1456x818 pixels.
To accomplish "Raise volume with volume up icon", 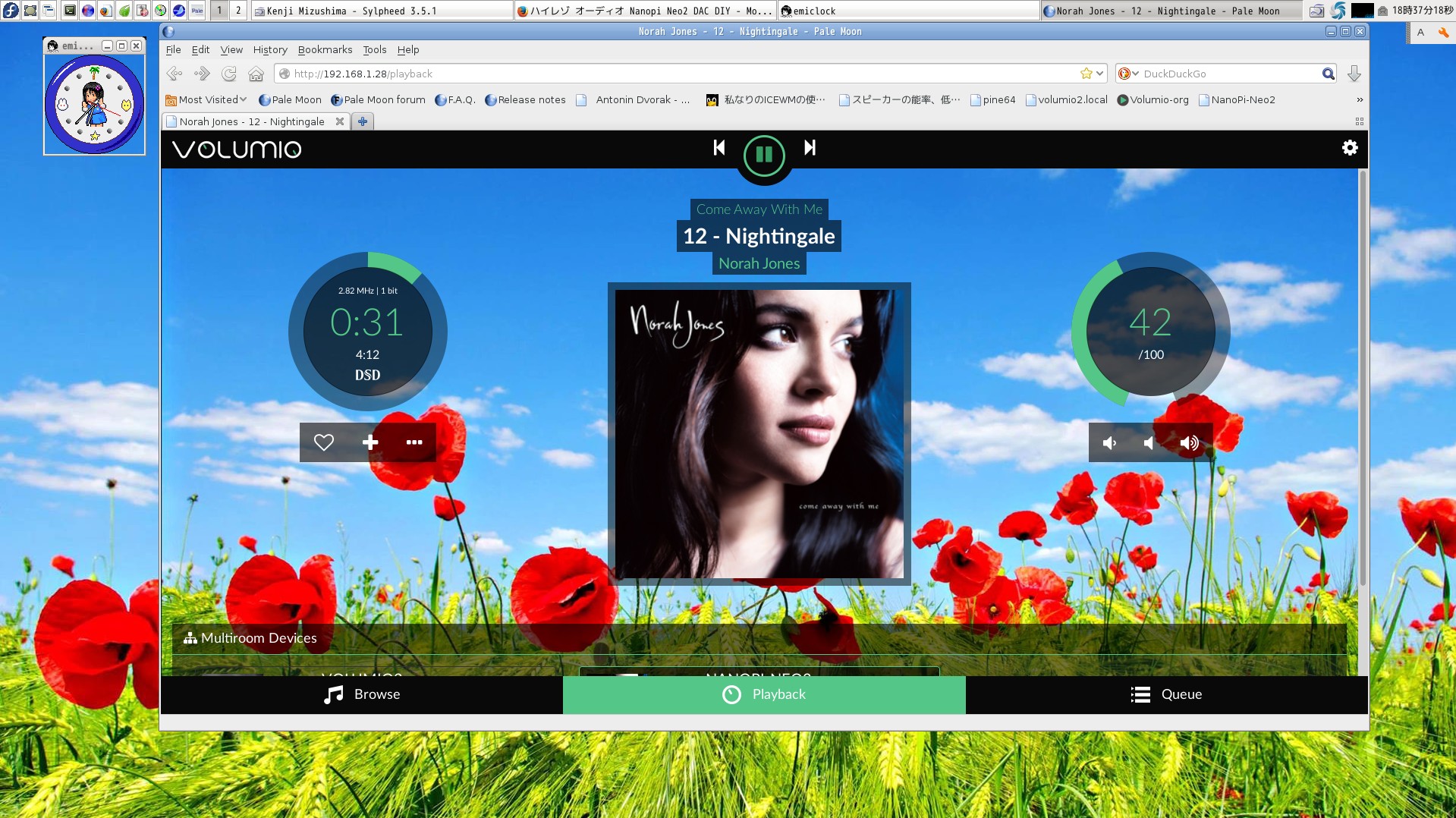I will [1189, 443].
